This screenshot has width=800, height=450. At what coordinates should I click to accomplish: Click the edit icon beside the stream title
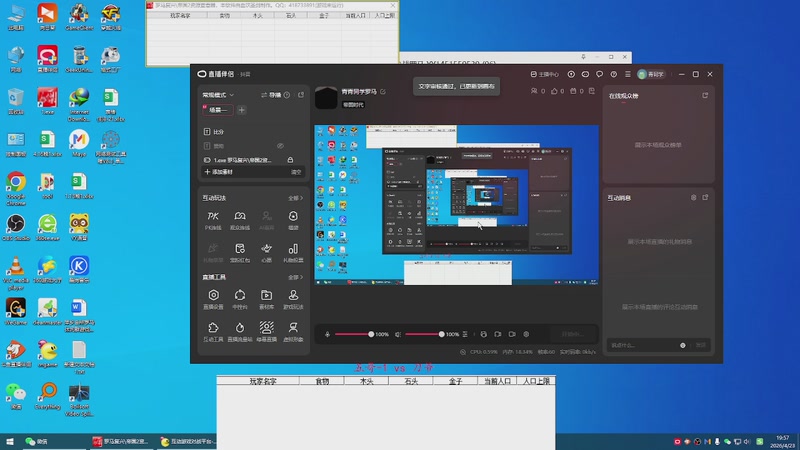[383, 91]
